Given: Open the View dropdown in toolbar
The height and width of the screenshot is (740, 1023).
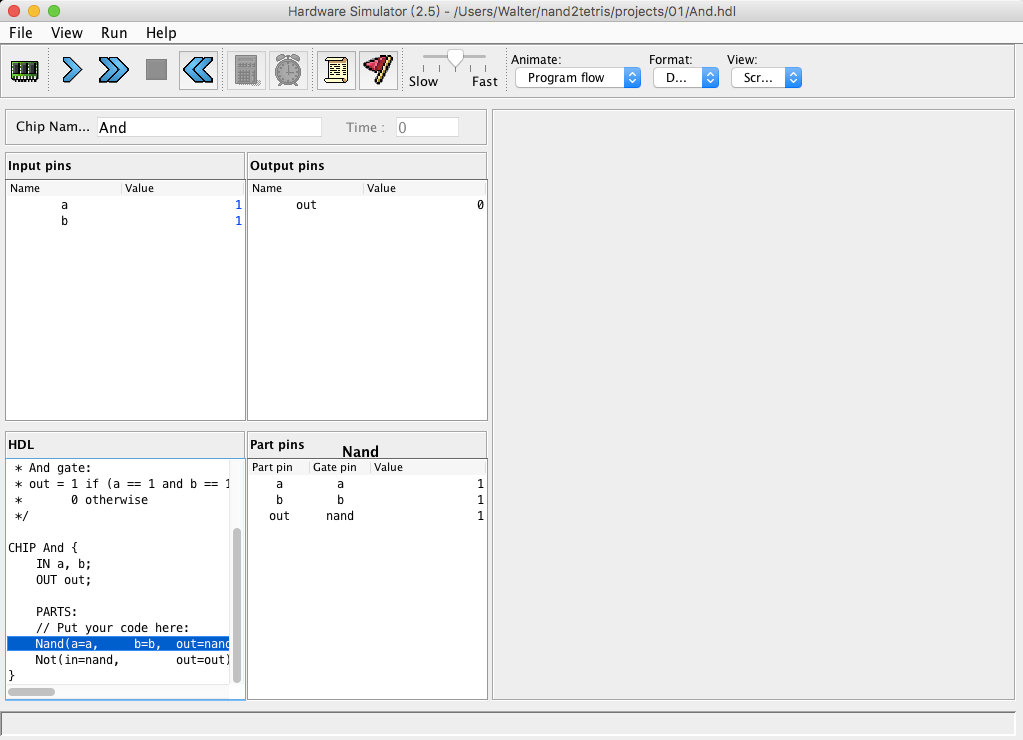Looking at the screenshot, I should (x=765, y=78).
